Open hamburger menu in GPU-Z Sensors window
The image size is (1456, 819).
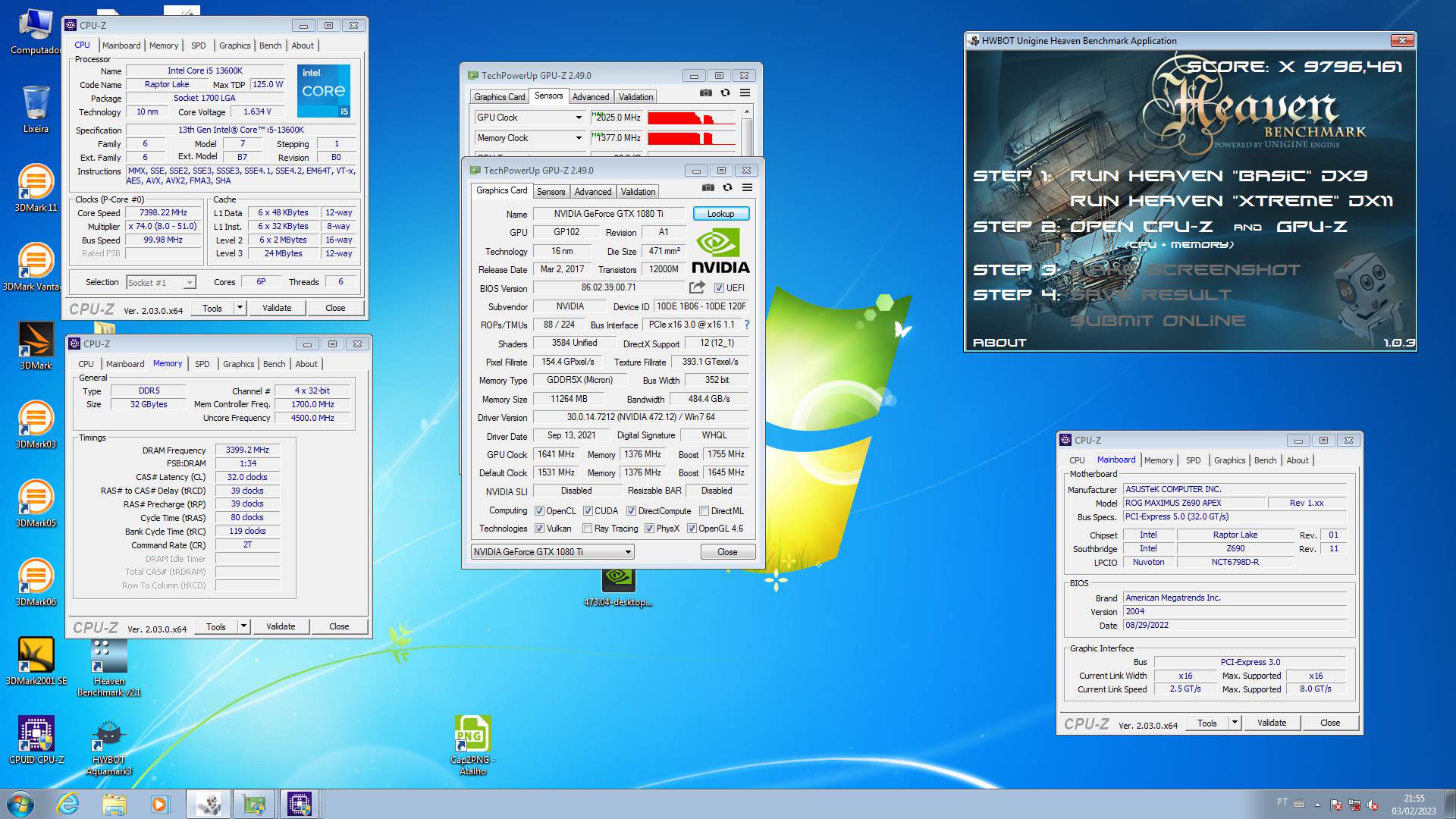pyautogui.click(x=745, y=93)
